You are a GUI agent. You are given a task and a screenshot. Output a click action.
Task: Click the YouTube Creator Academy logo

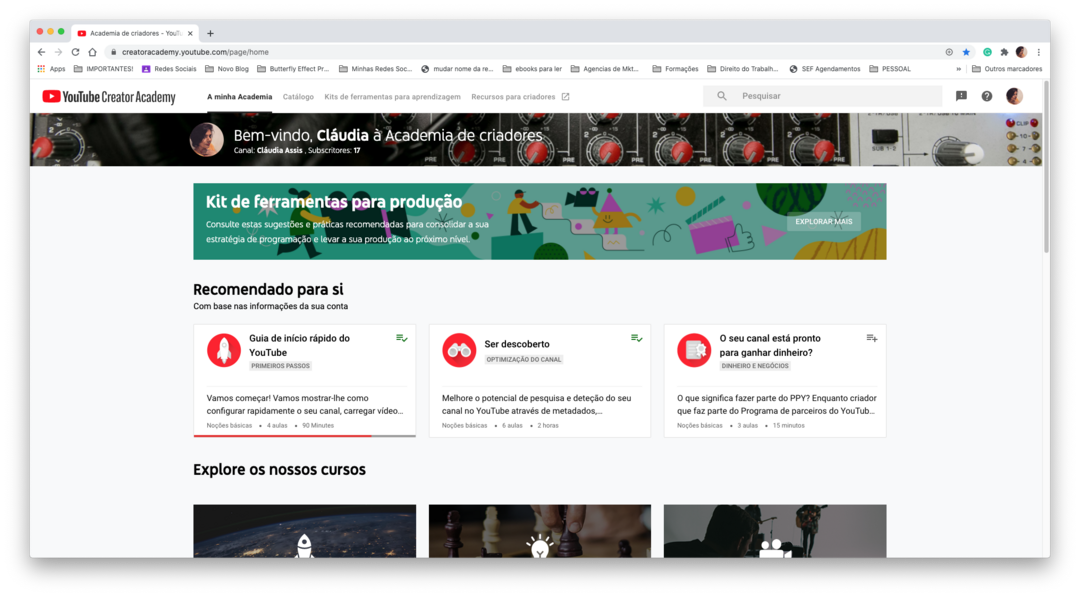[x=109, y=97]
